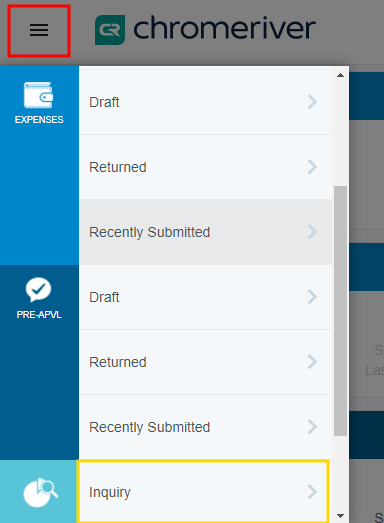This screenshot has width=384, height=523.
Task: Click the menu scrollbar up arrow
Action: click(x=340, y=75)
